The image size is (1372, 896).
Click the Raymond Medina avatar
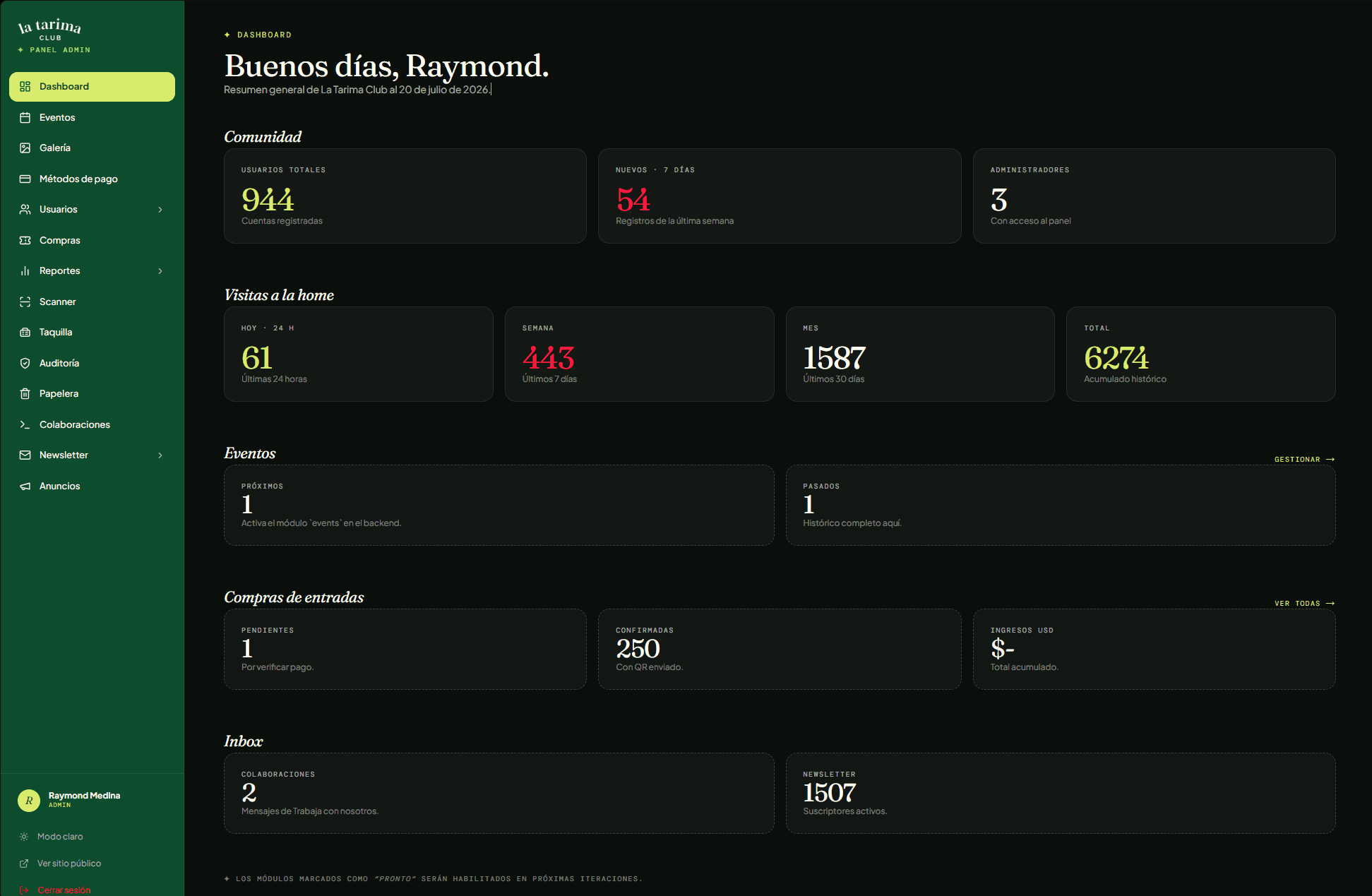point(29,800)
